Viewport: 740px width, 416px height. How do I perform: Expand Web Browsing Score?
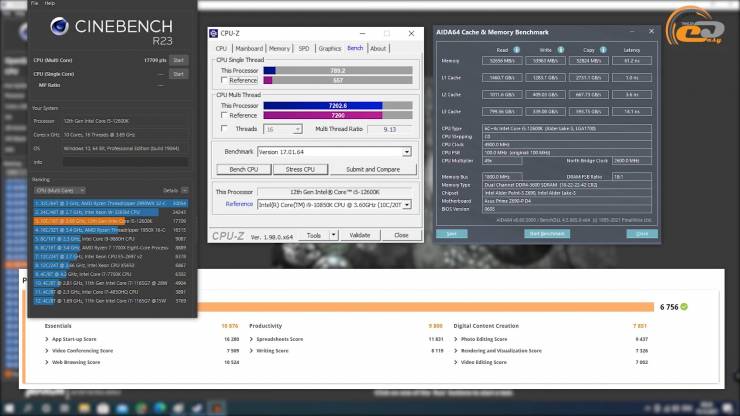click(x=47, y=362)
